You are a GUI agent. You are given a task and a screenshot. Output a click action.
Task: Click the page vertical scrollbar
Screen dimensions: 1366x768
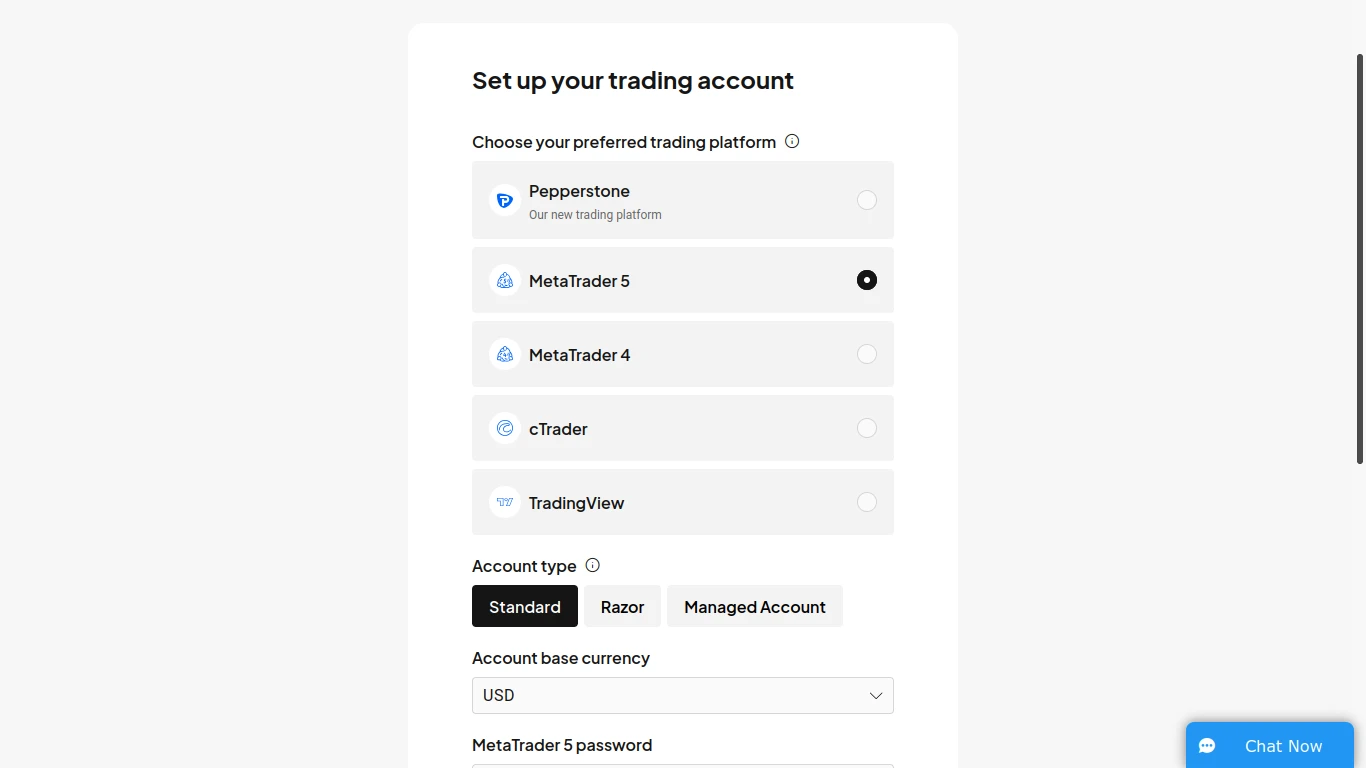(1360, 258)
